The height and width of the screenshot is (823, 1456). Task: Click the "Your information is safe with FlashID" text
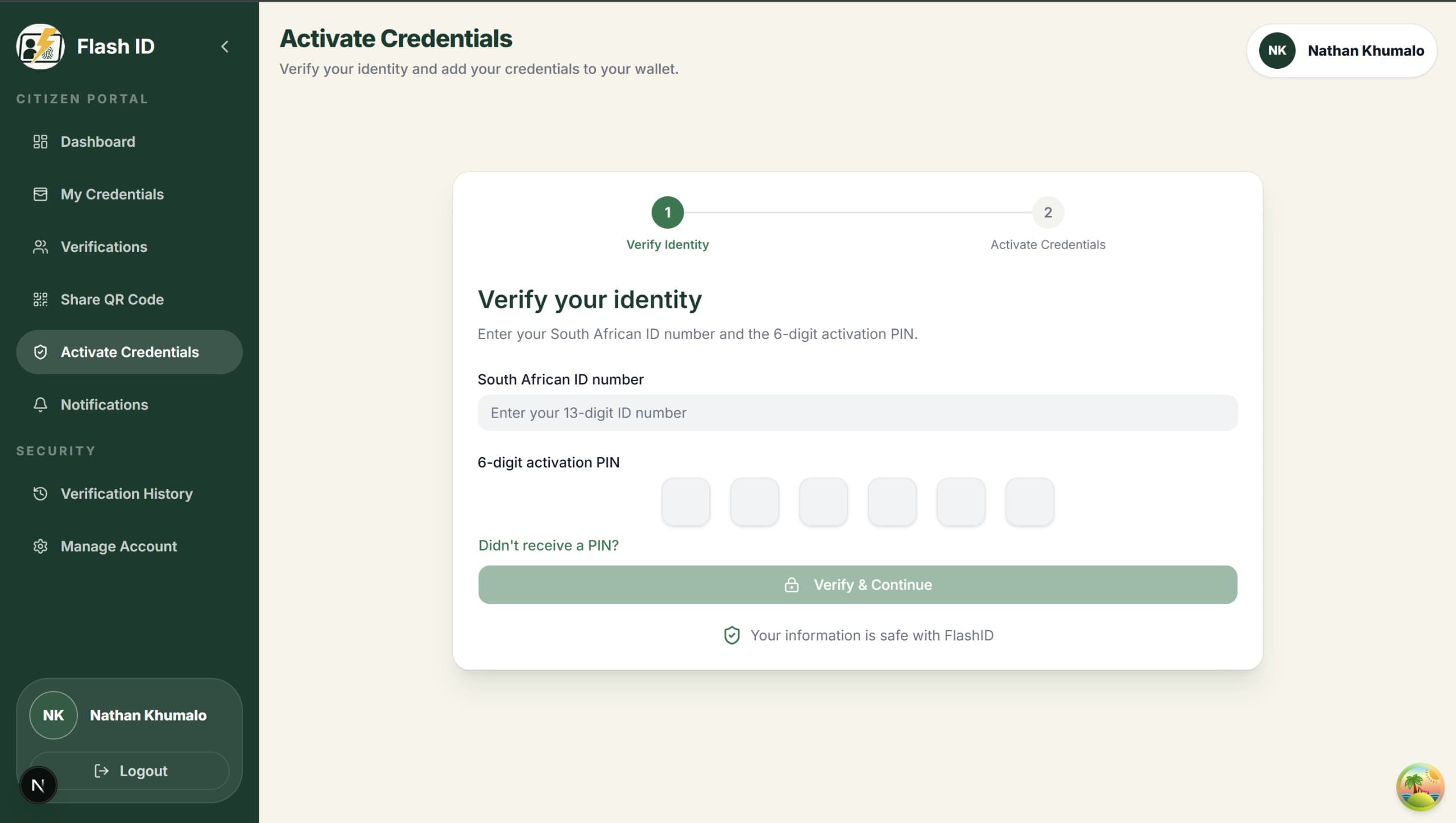coord(872,635)
